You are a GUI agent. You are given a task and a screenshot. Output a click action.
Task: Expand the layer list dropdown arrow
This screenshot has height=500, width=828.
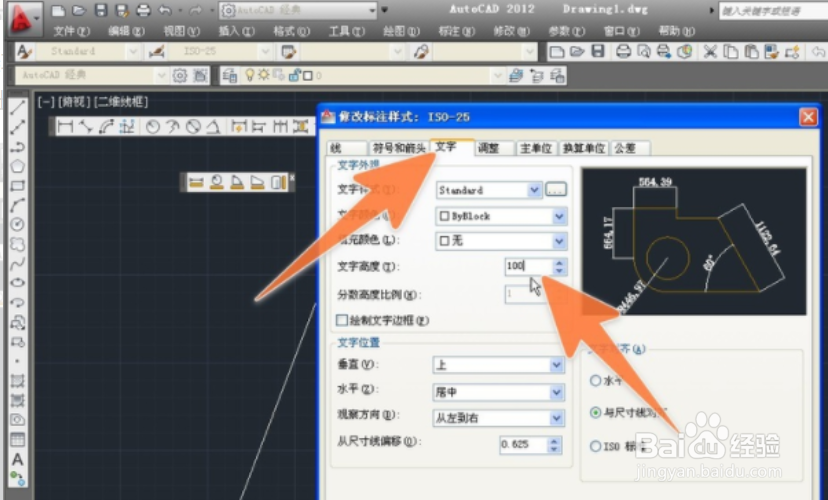pyautogui.click(x=497, y=76)
